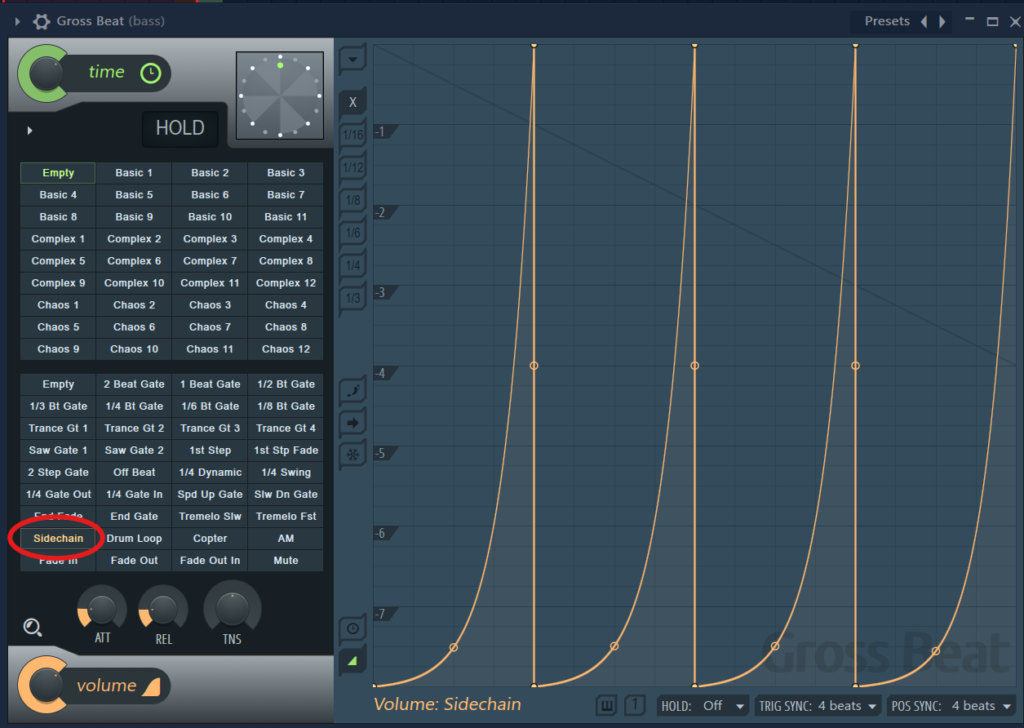Select volume slot Fade Out In

point(210,561)
